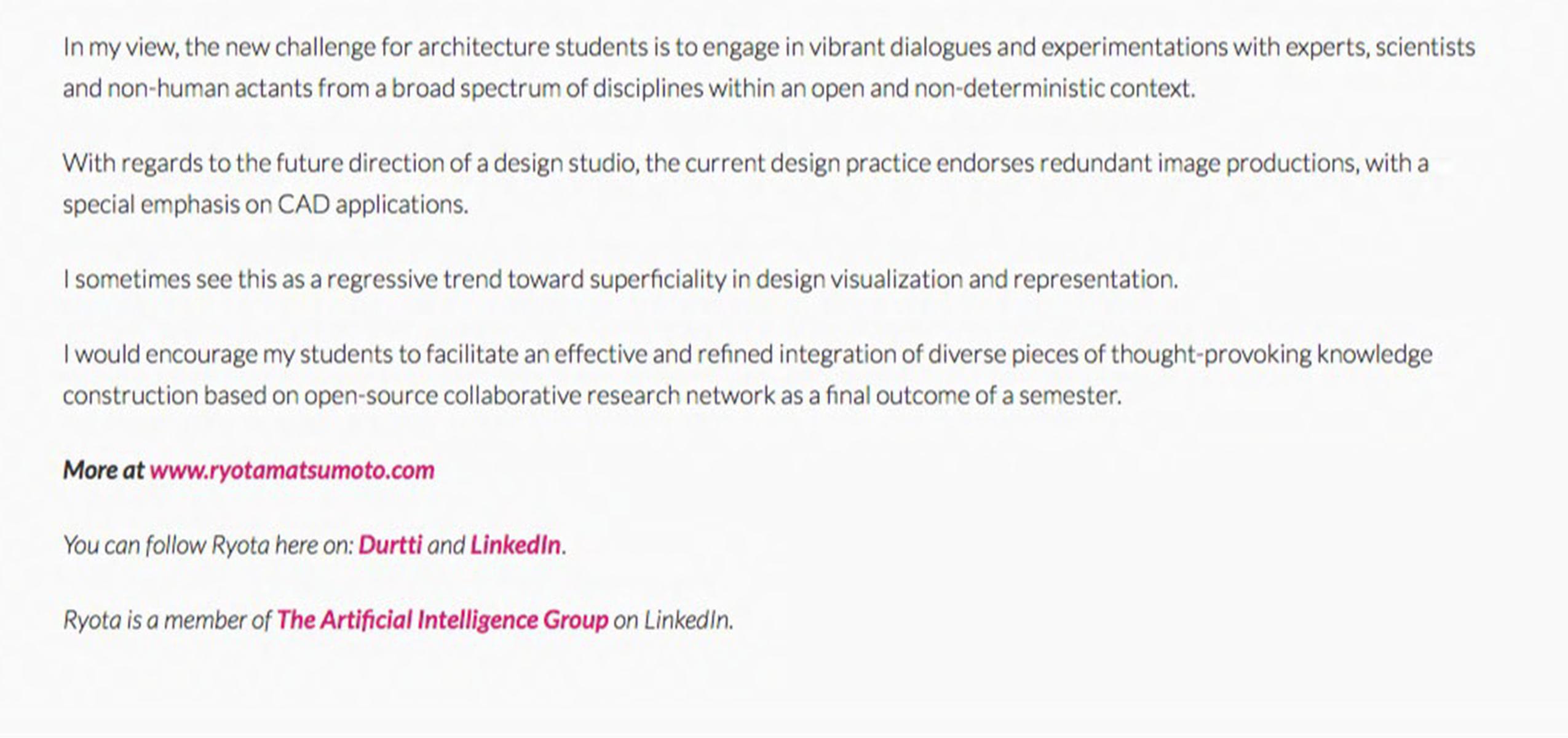1568x738 pixels.
Task: Open Ryota's LinkedIn profile link
Action: (515, 546)
